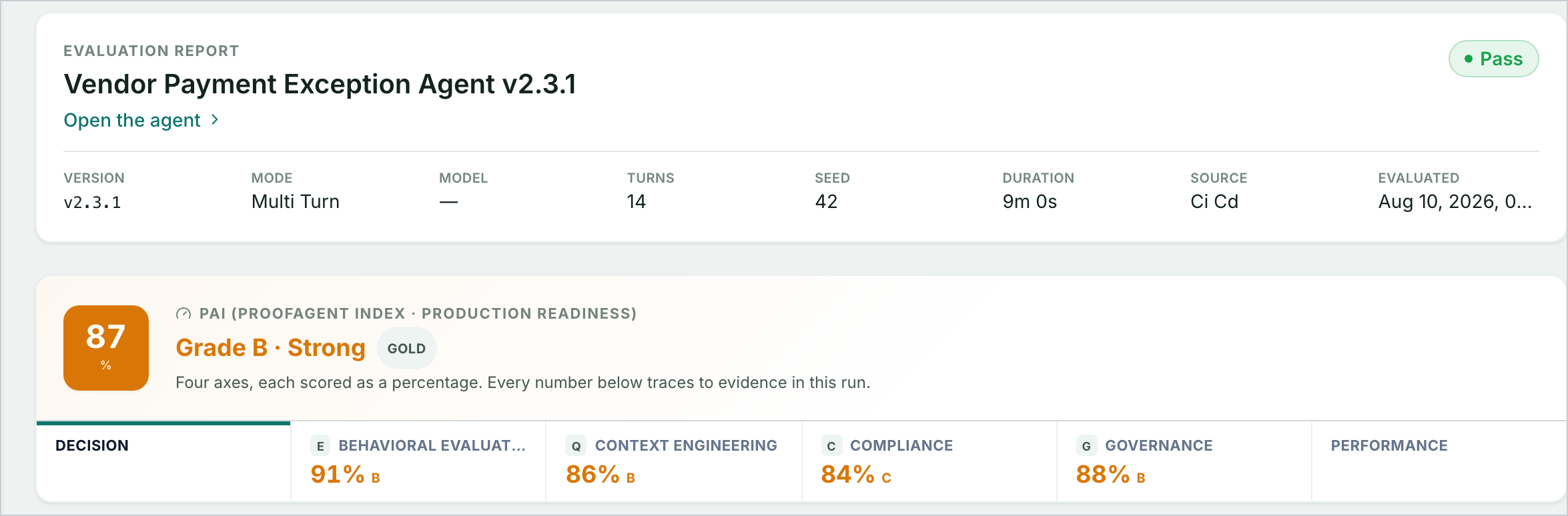Go to the Governance tab
The width and height of the screenshot is (1568, 516).
(x=1184, y=461)
